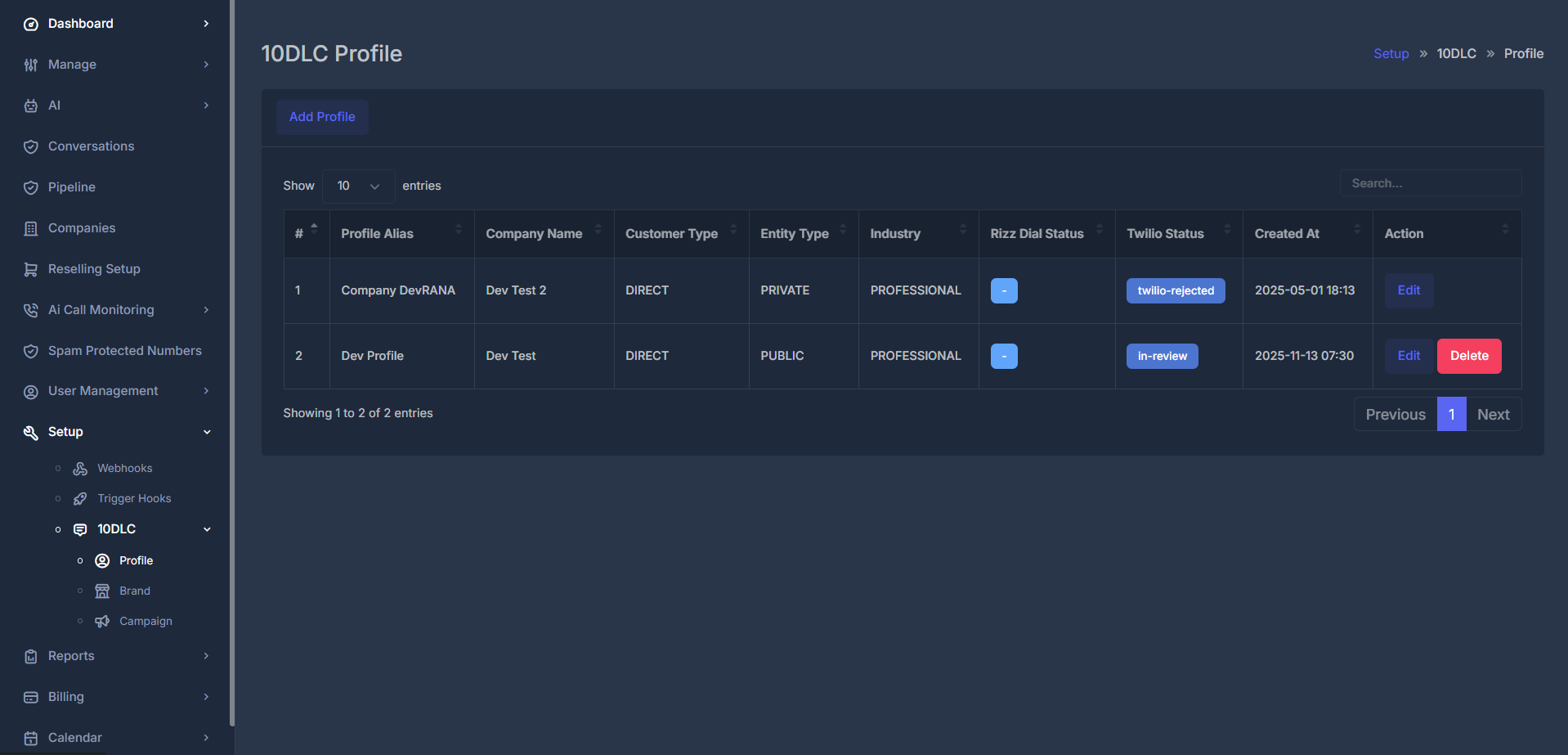Toggle sorting on the Twilio Status column
This screenshot has width=1568, height=755.
point(1165,233)
